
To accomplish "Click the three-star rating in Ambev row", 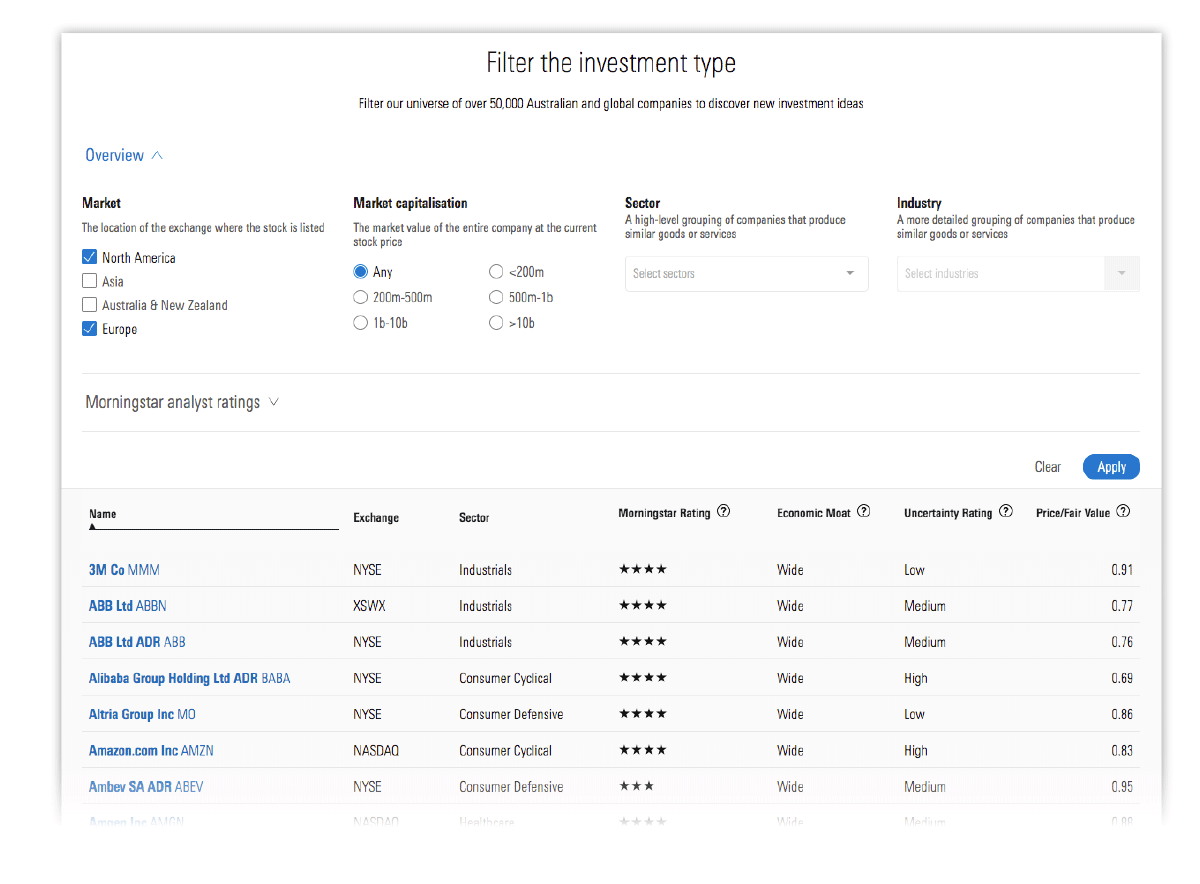I will (636, 786).
